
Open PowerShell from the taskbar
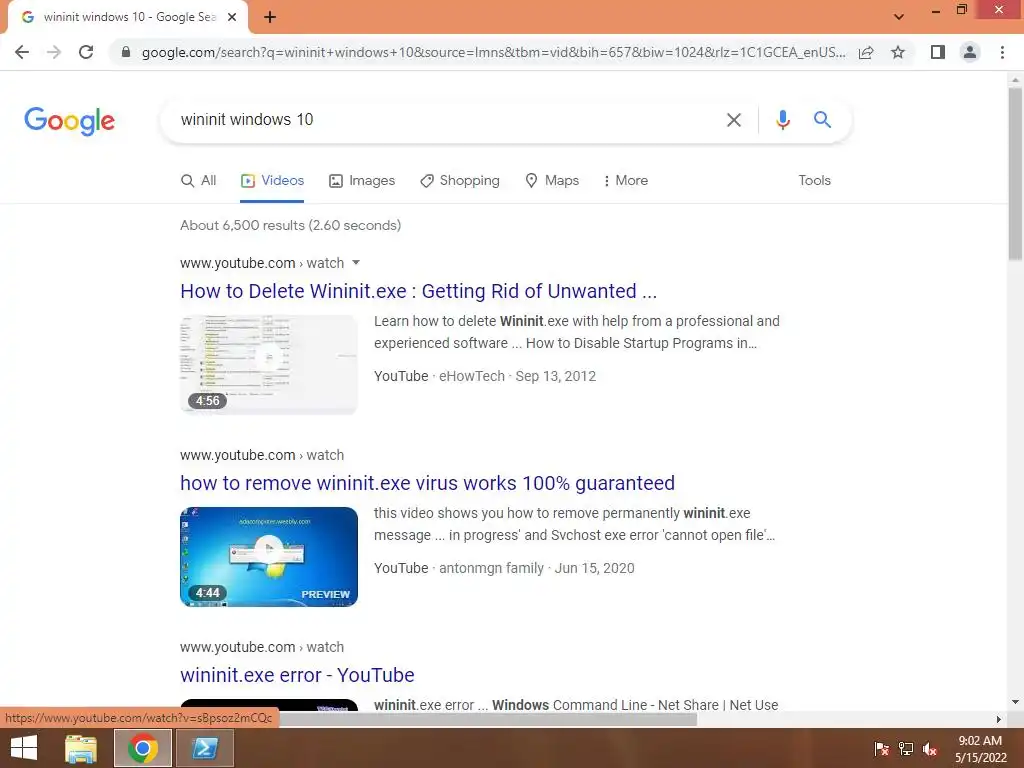tap(204, 748)
